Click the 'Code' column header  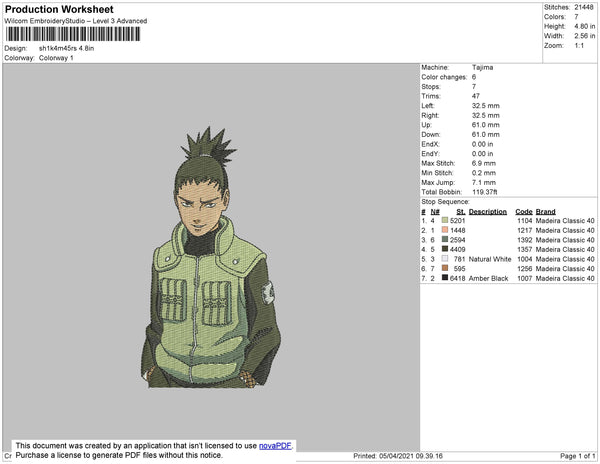(x=523, y=212)
